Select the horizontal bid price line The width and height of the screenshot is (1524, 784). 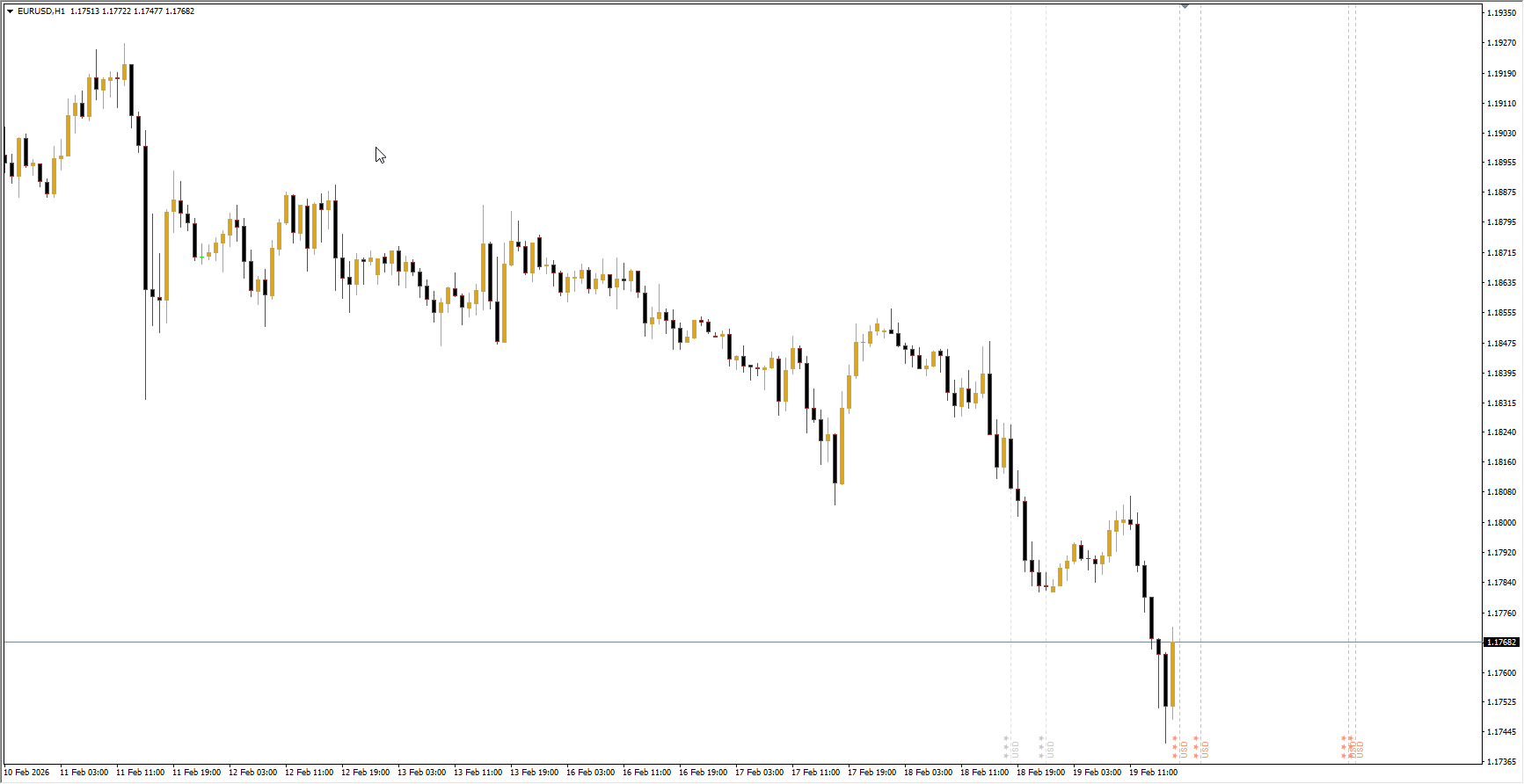tap(616, 642)
